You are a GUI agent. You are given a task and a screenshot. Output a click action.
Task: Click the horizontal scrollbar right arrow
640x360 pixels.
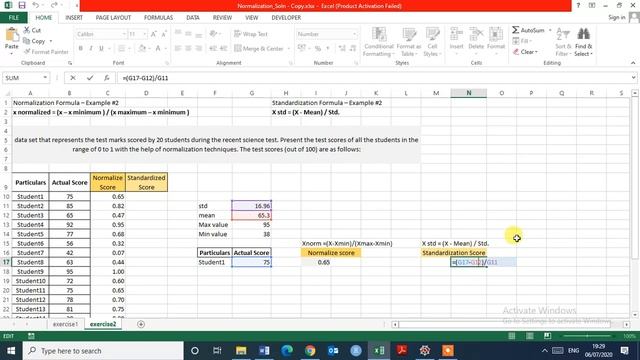pos(627,324)
